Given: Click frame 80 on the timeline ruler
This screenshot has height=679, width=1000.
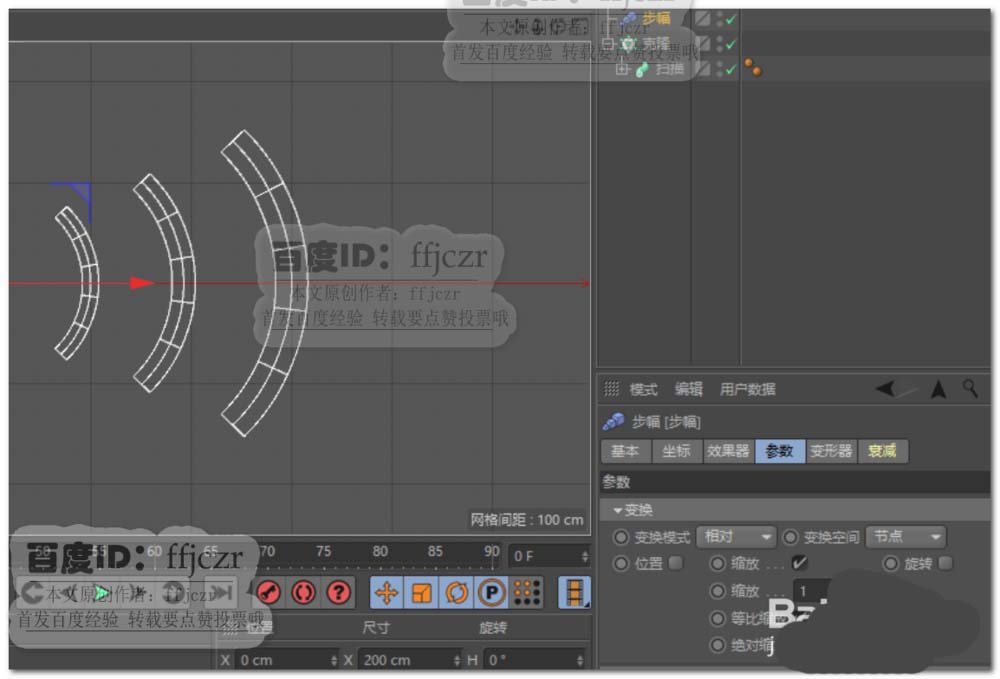Looking at the screenshot, I should tap(380, 551).
